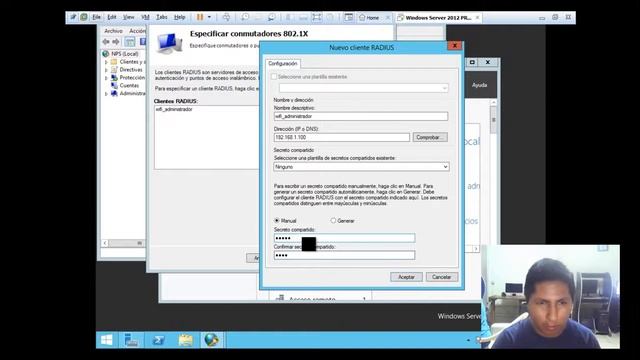Select the Generar radio button
The width and height of the screenshot is (640, 360).
pyautogui.click(x=333, y=221)
